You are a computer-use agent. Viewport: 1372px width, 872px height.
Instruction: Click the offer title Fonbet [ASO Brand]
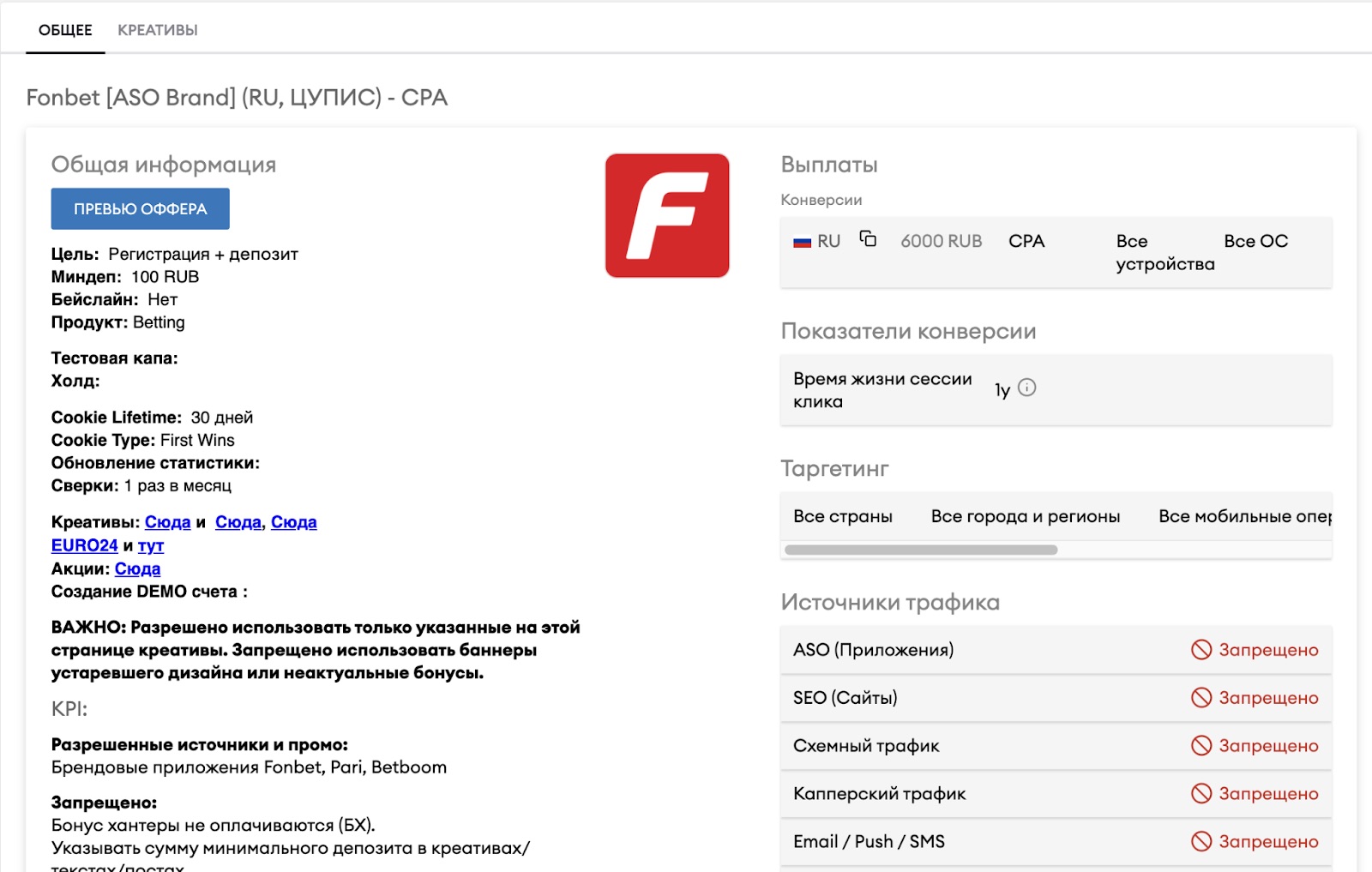click(238, 98)
